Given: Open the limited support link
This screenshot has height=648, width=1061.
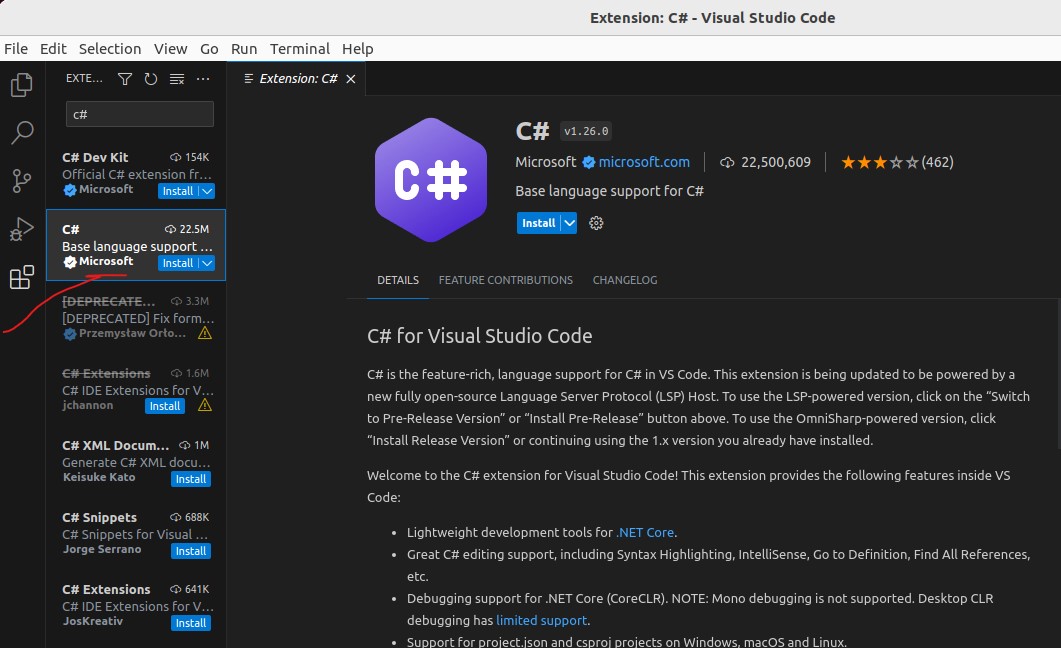Looking at the screenshot, I should (x=541, y=620).
